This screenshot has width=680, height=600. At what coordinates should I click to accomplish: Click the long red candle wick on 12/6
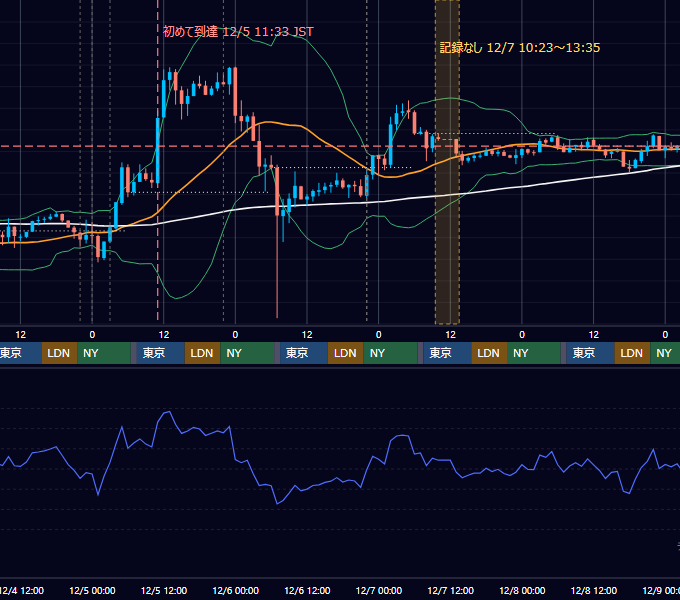277,267
